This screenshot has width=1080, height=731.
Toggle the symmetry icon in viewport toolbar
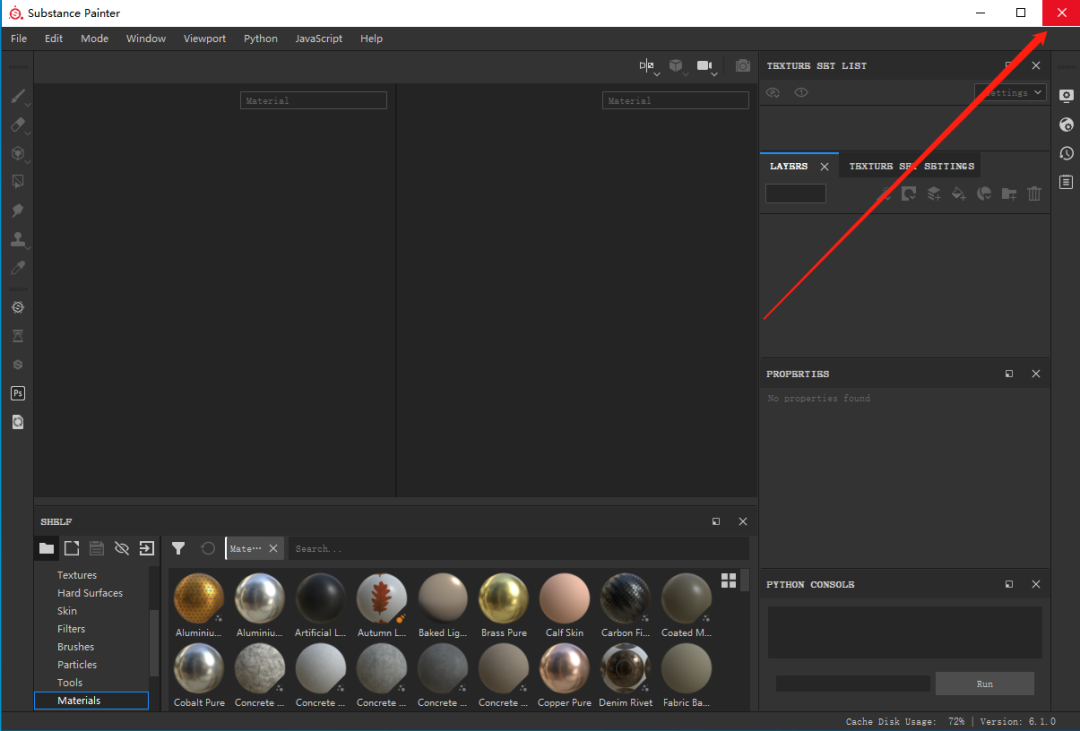coord(646,65)
